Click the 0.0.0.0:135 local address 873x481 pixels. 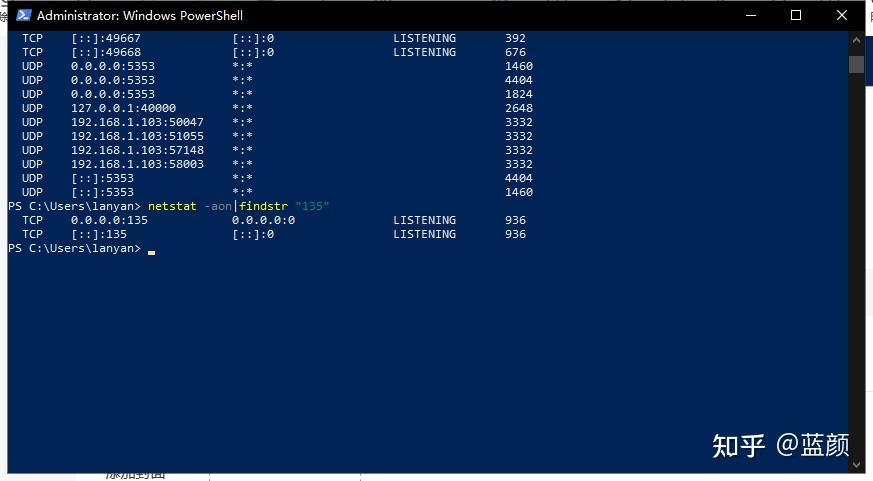coord(109,220)
